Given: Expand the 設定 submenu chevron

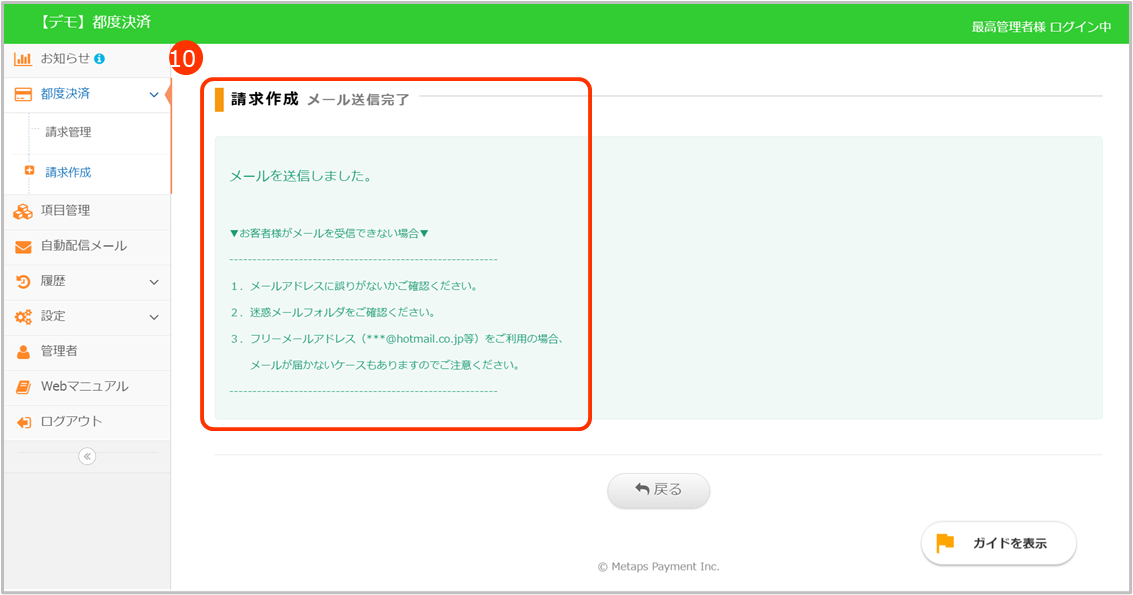Looking at the screenshot, I should [153, 317].
